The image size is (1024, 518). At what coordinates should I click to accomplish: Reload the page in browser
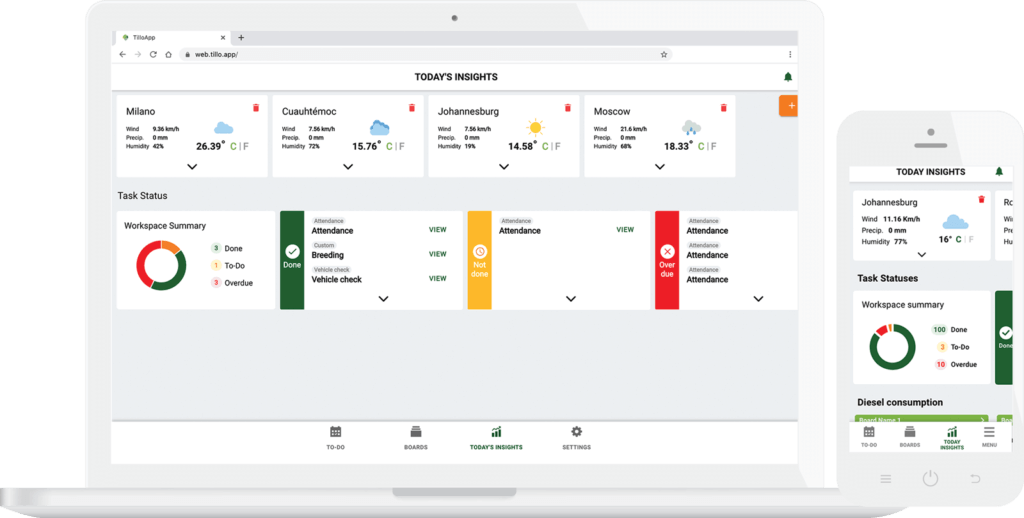pos(153,54)
